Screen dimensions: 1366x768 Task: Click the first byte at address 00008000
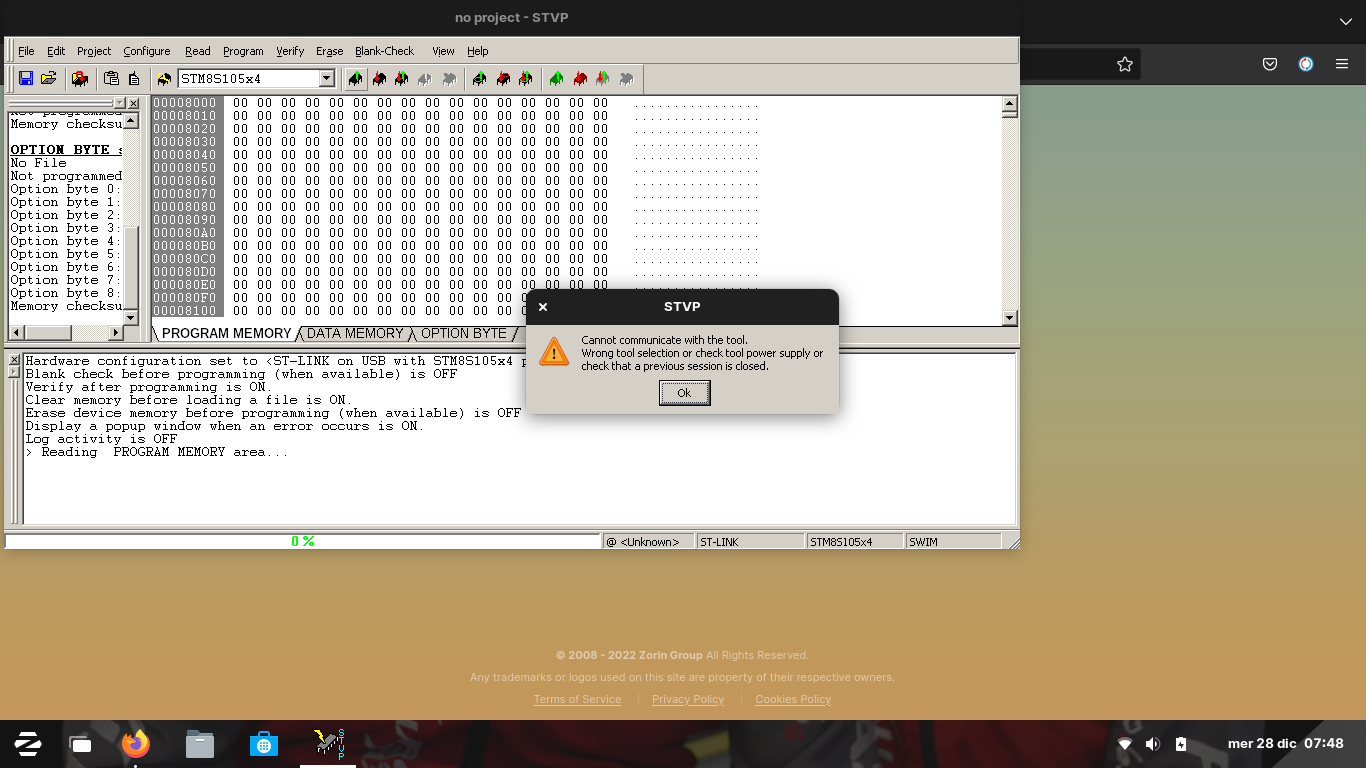tap(240, 103)
